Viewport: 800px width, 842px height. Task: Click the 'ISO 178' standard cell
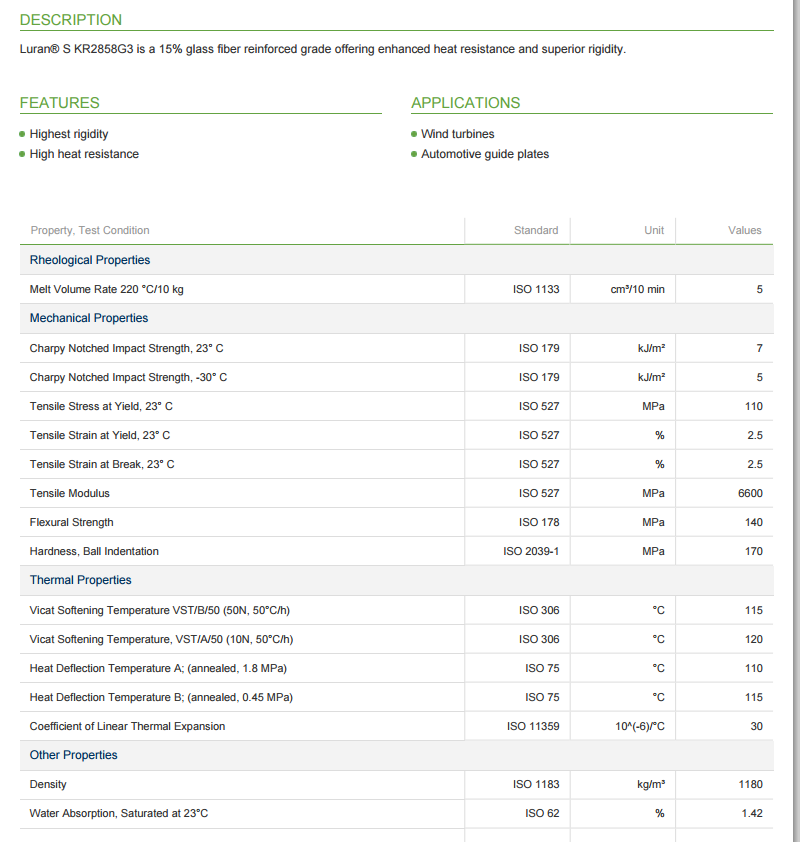click(x=539, y=522)
